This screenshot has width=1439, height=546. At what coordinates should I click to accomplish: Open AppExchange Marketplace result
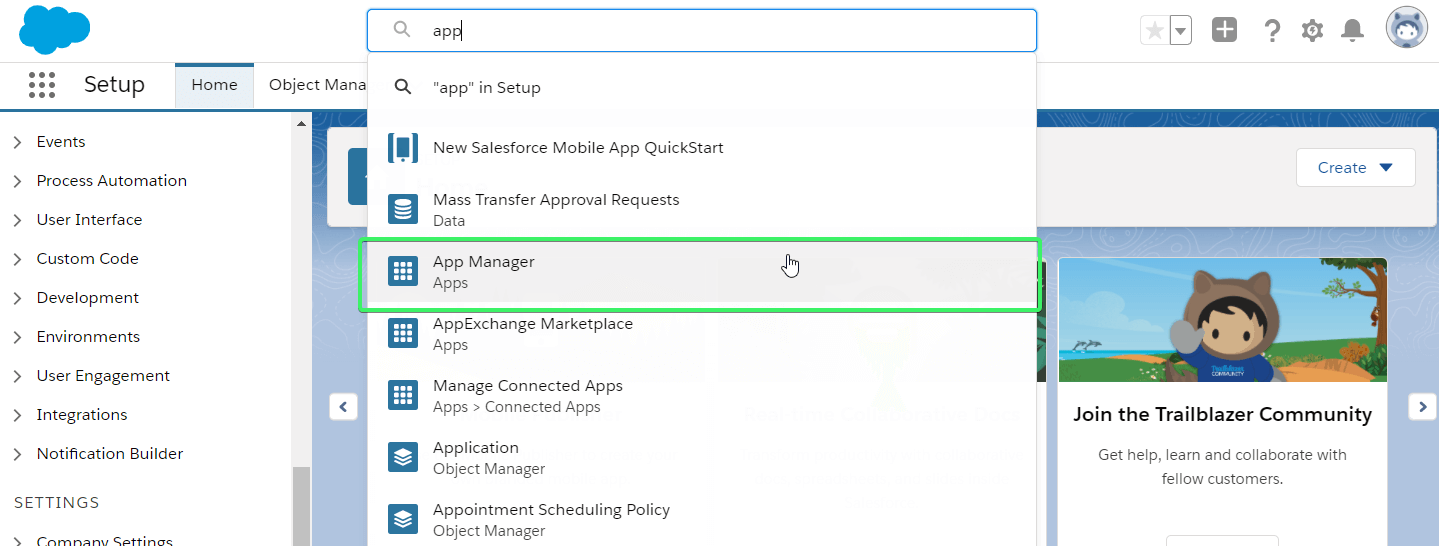(x=702, y=334)
